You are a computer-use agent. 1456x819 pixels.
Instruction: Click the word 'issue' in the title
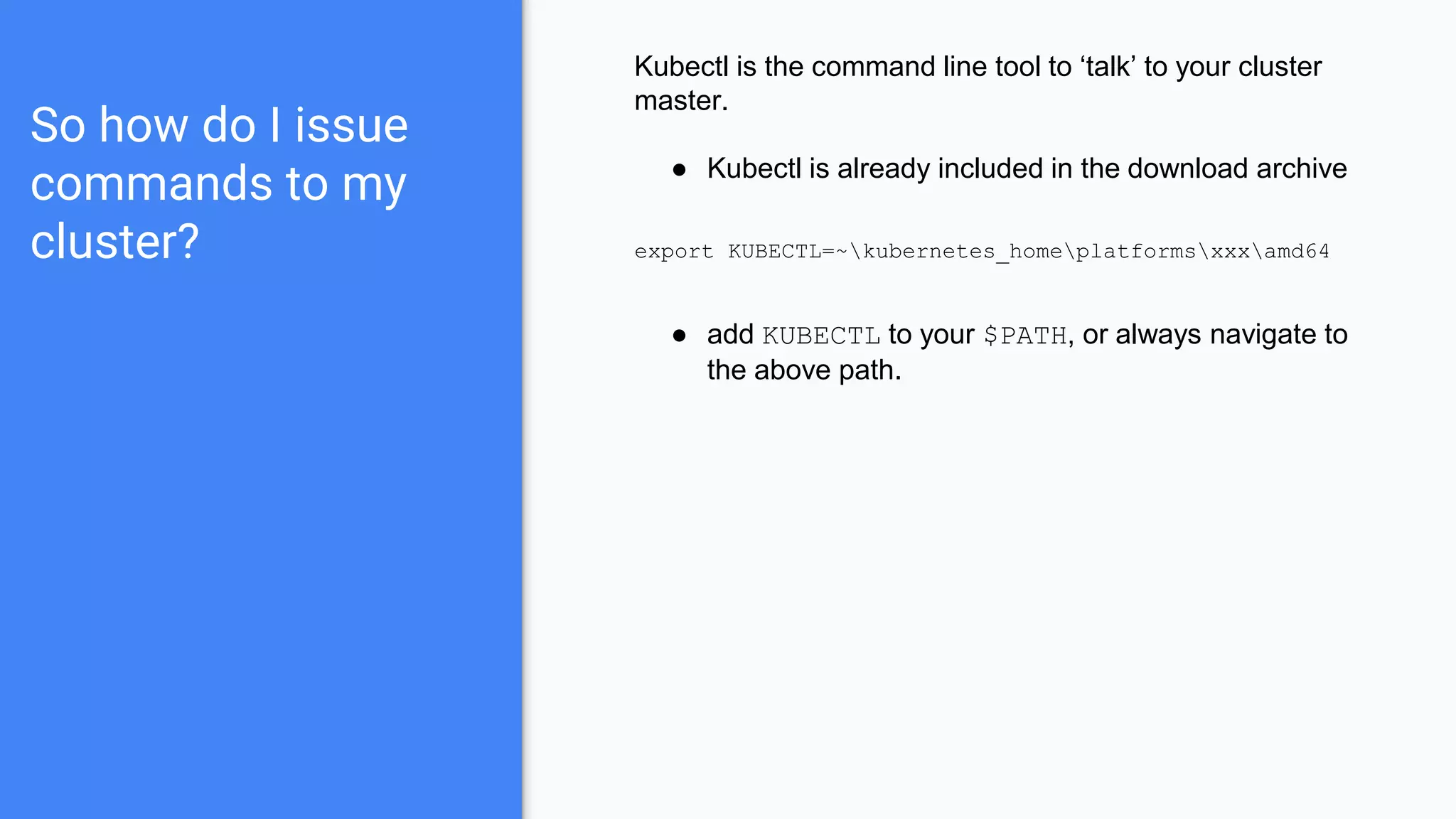351,125
